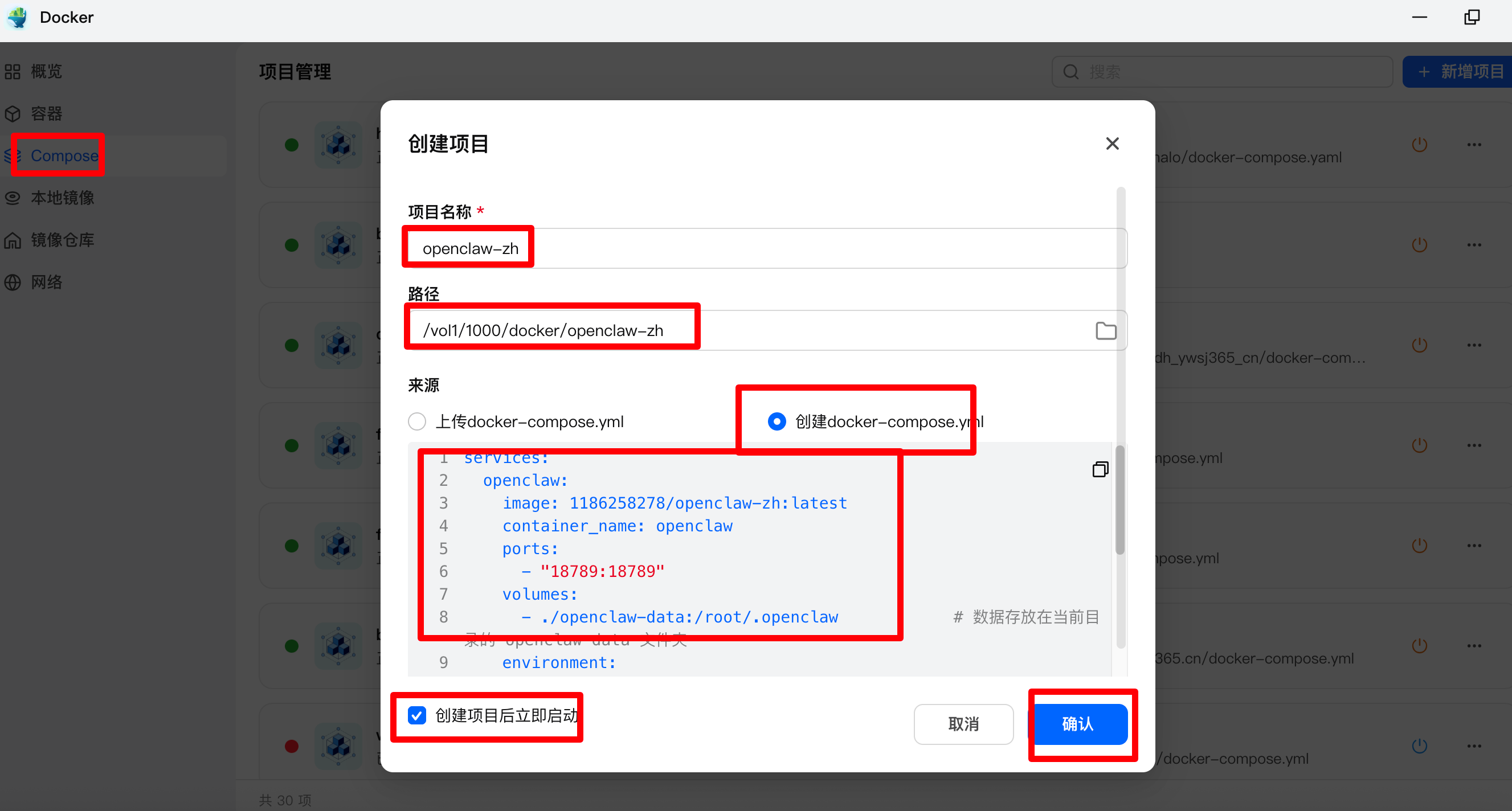
Task: Go to 本地镜像 sidebar item
Action: pos(62,198)
